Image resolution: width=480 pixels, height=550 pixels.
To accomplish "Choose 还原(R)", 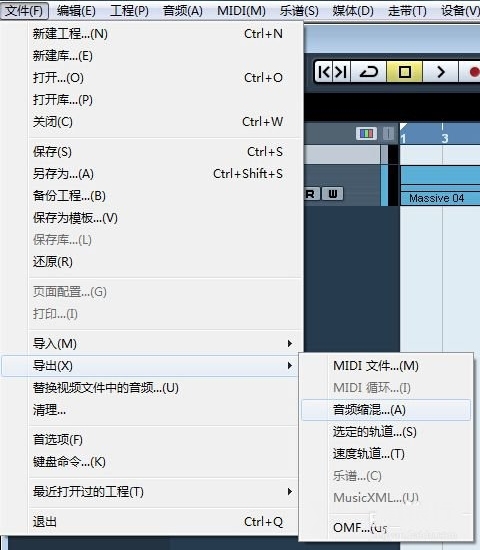I will point(152,262).
